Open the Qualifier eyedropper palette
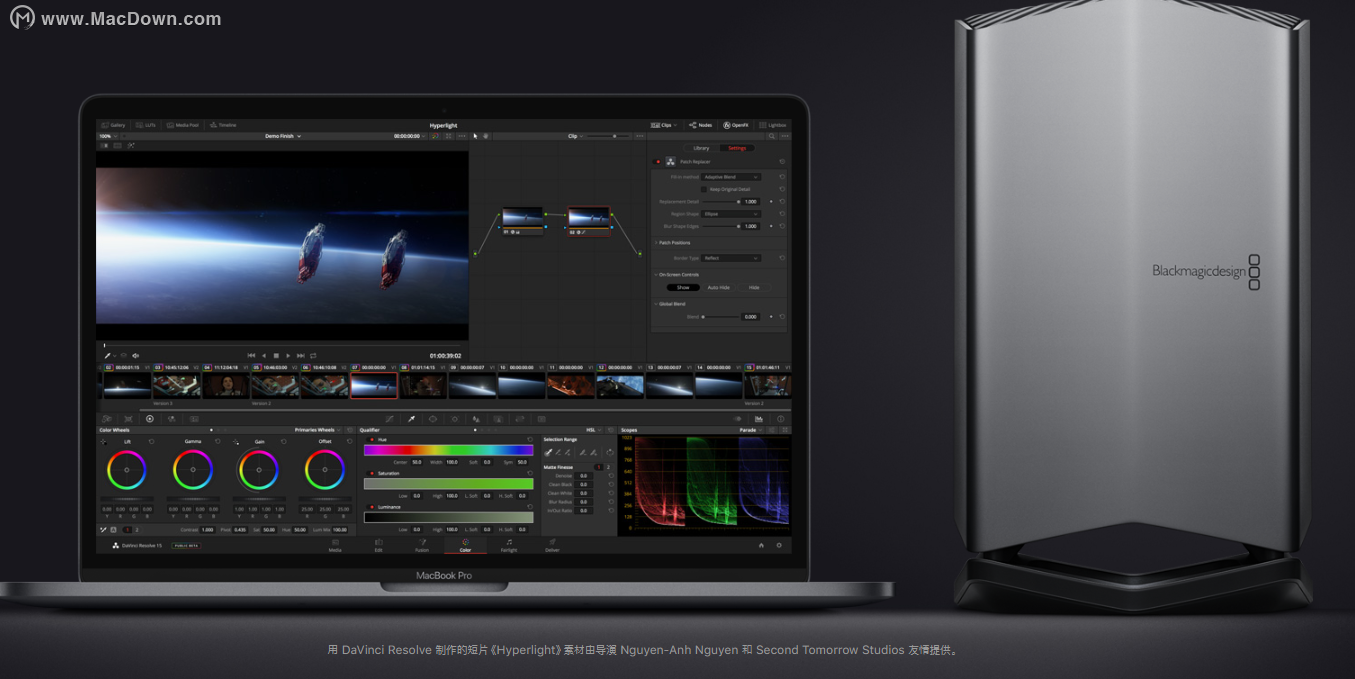 pos(411,418)
